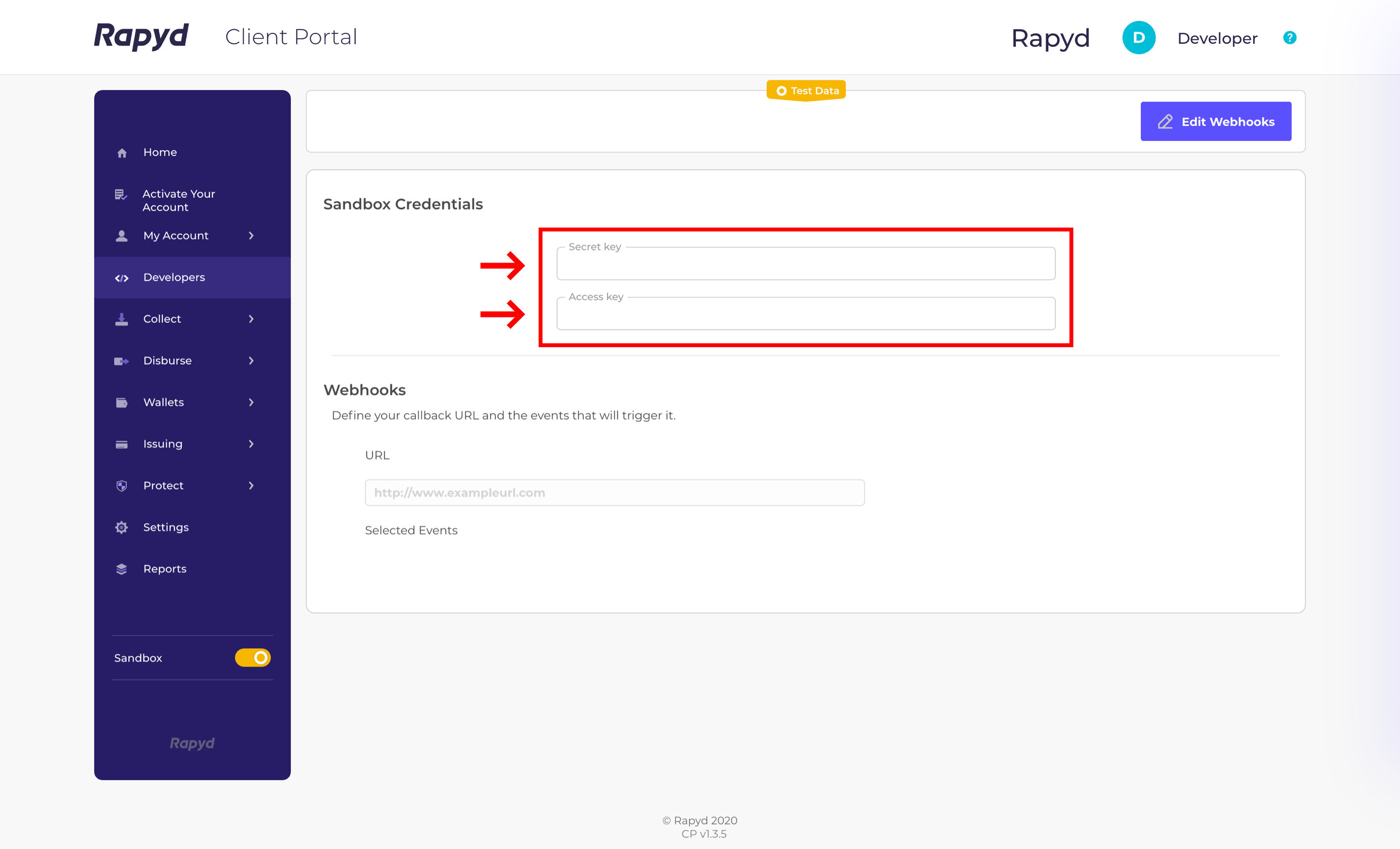Screen dimensions: 1400x849
Task: Click the Edit Webhooks button
Action: [1215, 122]
